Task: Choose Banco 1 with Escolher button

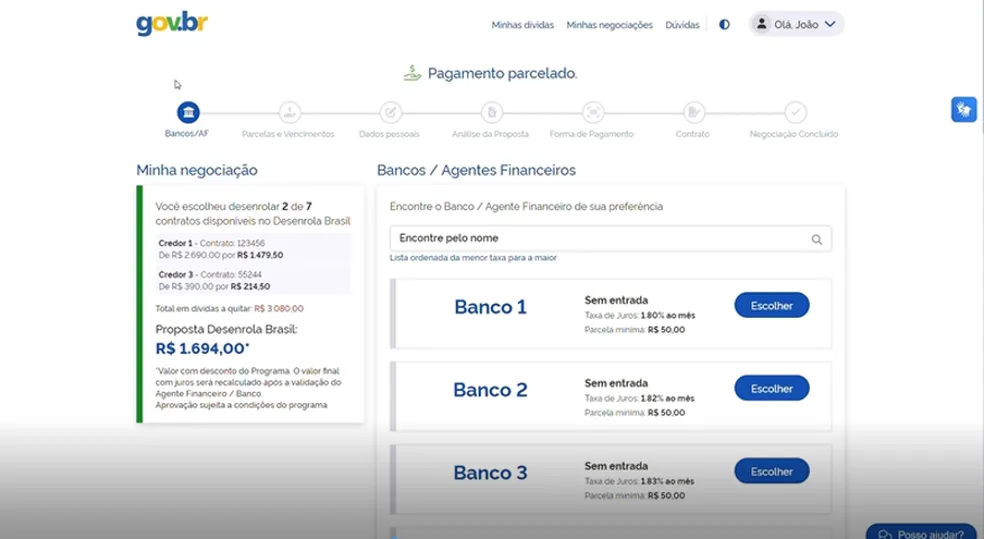Action: 771,306
